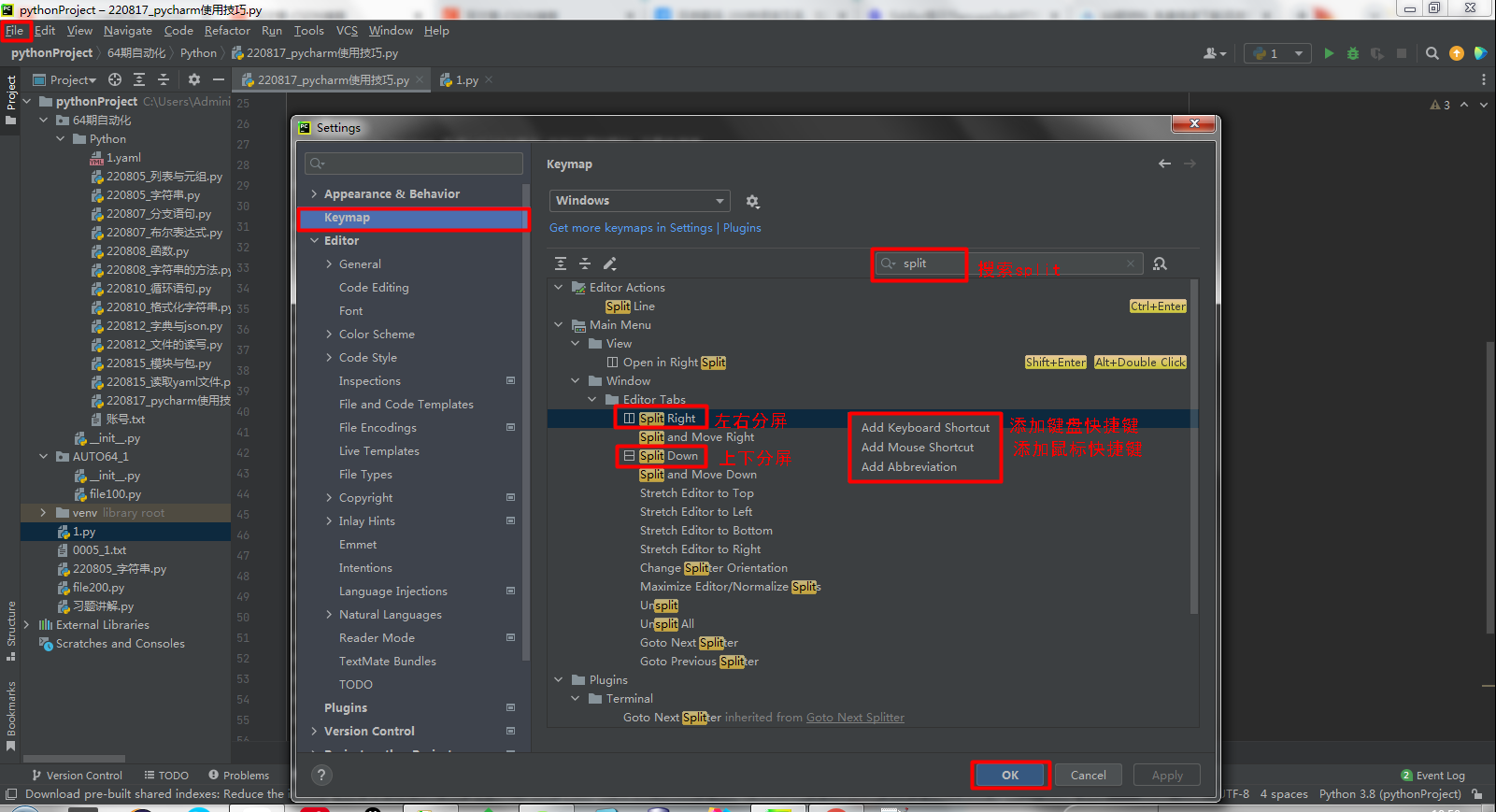Expand the General settings node

[329, 264]
